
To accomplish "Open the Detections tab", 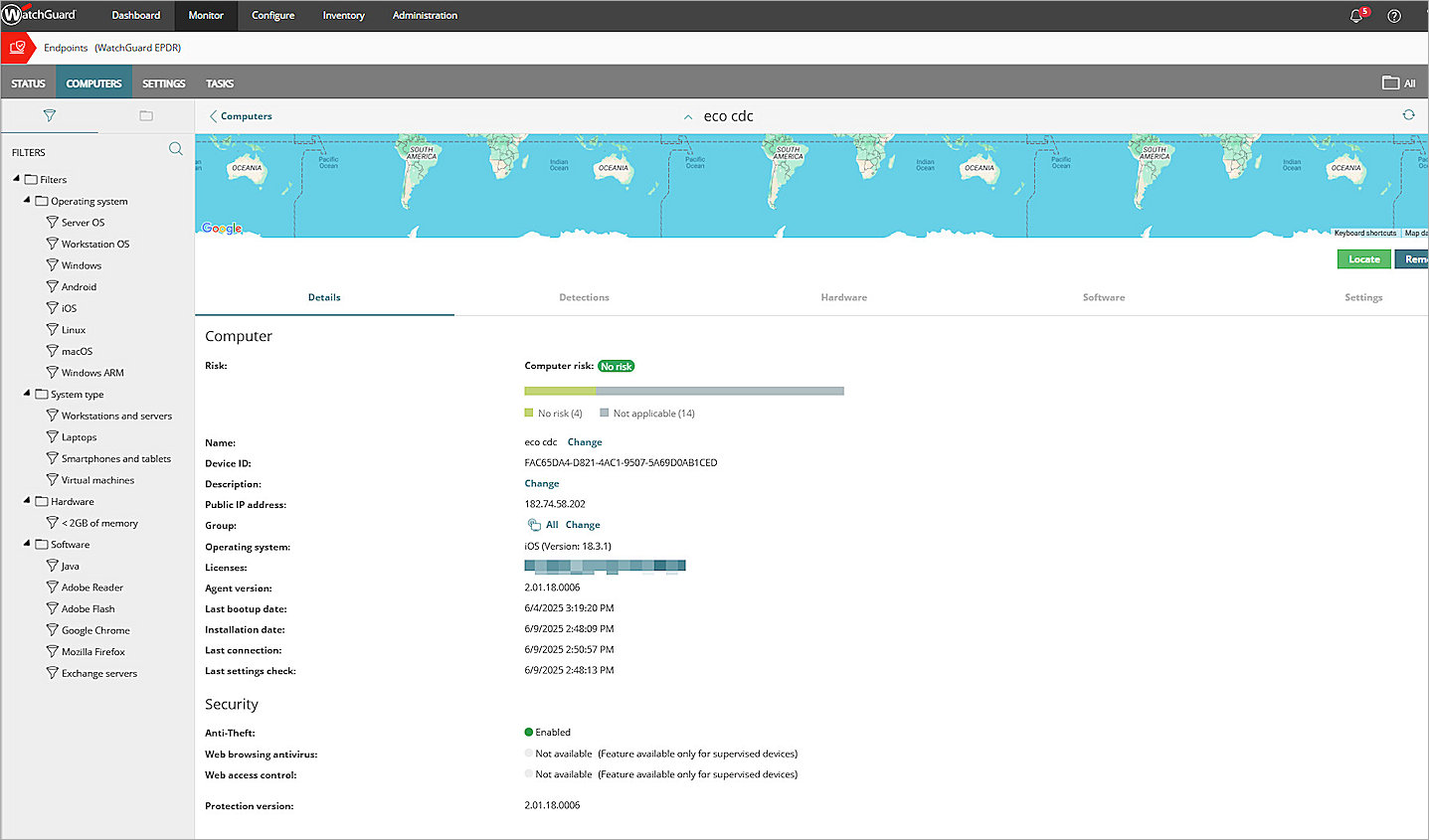I will [584, 297].
